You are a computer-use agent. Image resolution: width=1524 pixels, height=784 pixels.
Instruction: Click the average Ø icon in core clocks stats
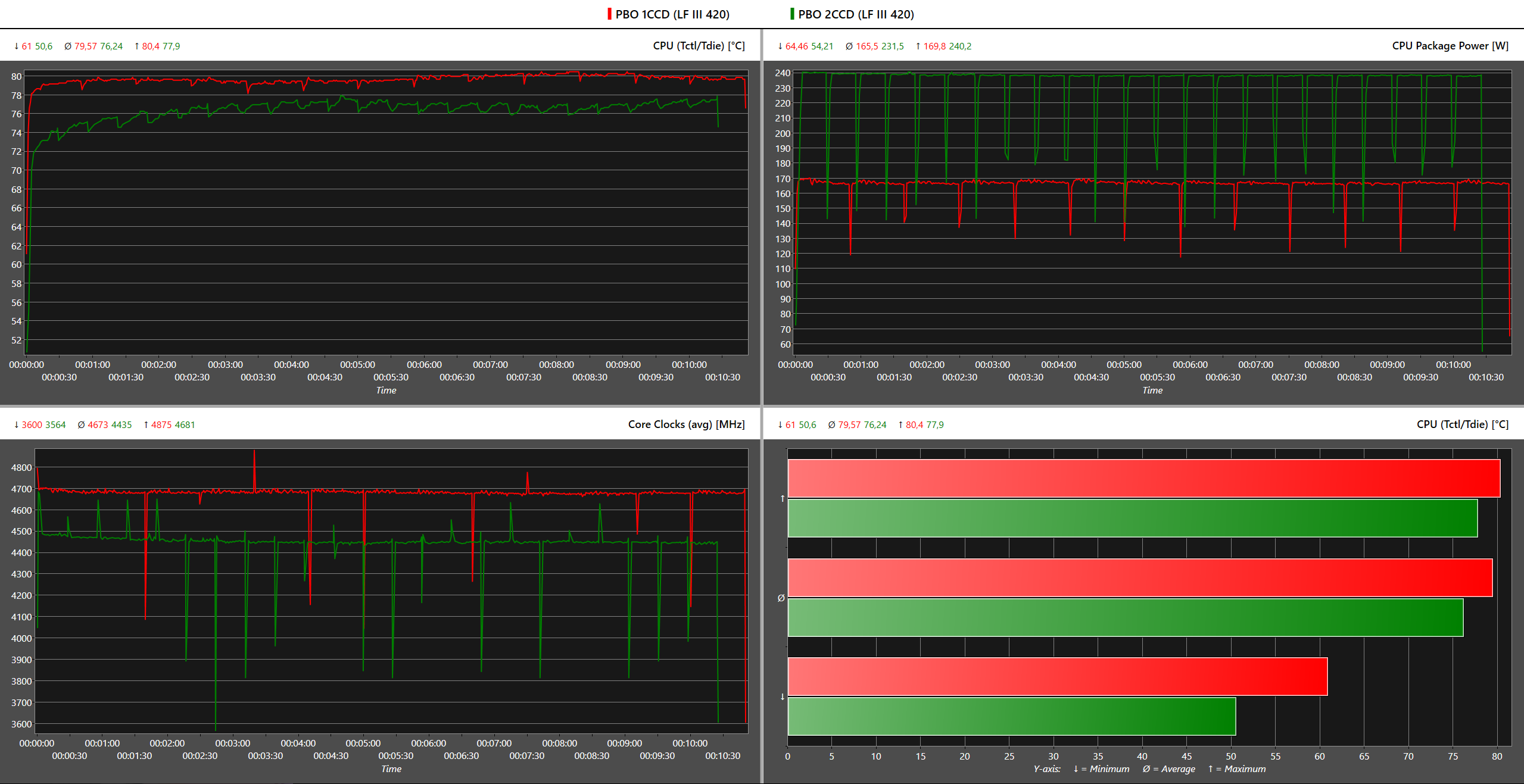(81, 425)
